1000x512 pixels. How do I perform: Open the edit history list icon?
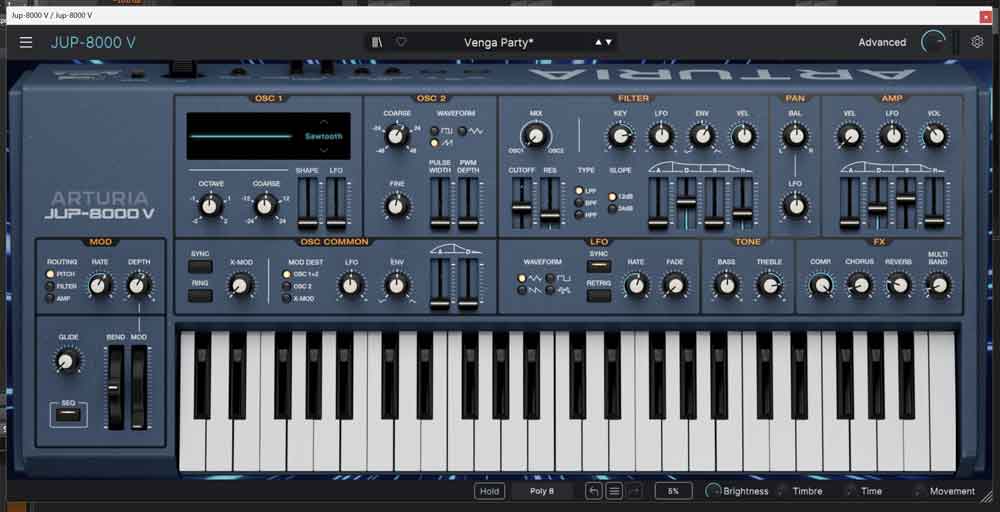coord(614,491)
